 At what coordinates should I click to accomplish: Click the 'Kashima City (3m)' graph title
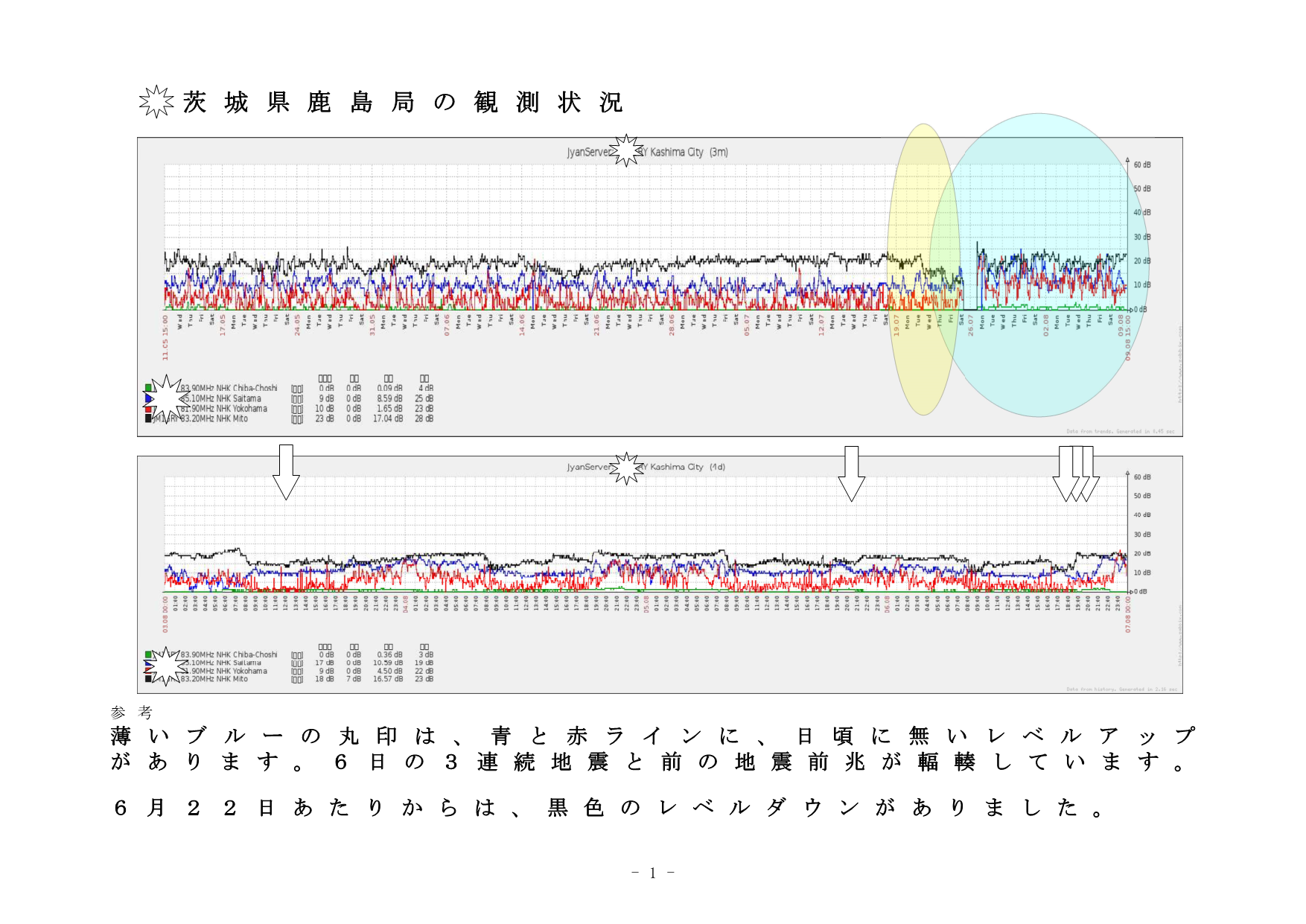tap(688, 152)
